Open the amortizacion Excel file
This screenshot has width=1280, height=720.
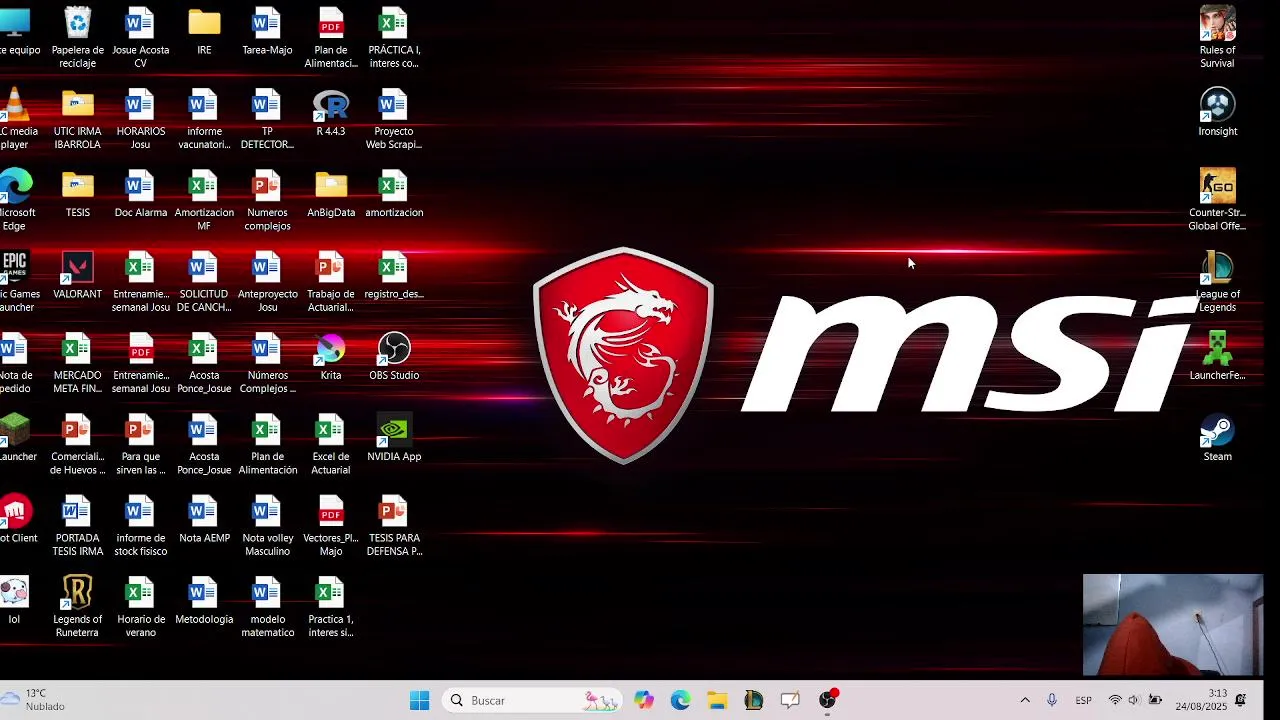394,193
